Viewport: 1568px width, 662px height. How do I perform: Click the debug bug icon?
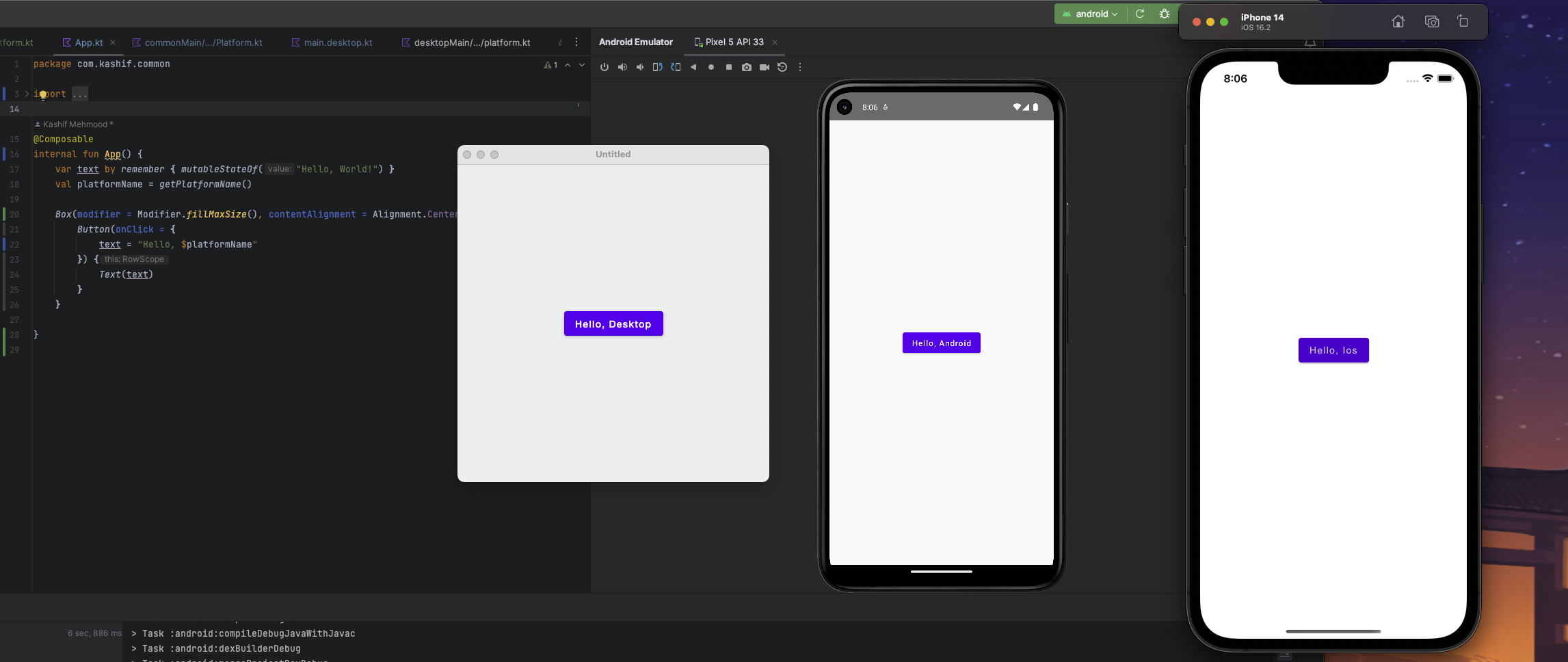pos(1165,14)
